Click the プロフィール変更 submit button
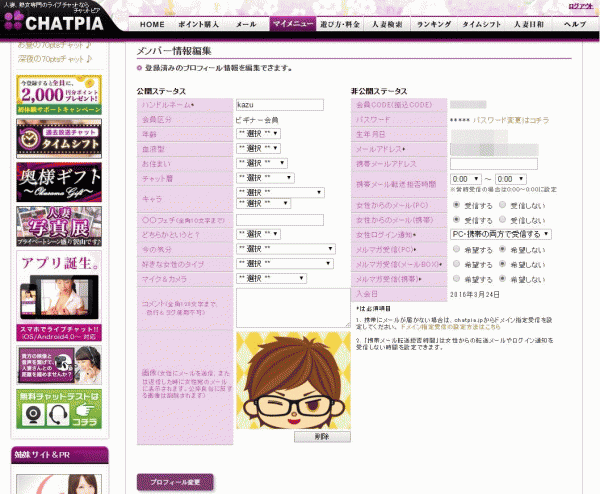Viewport: 600px width, 494px height. (x=175, y=482)
